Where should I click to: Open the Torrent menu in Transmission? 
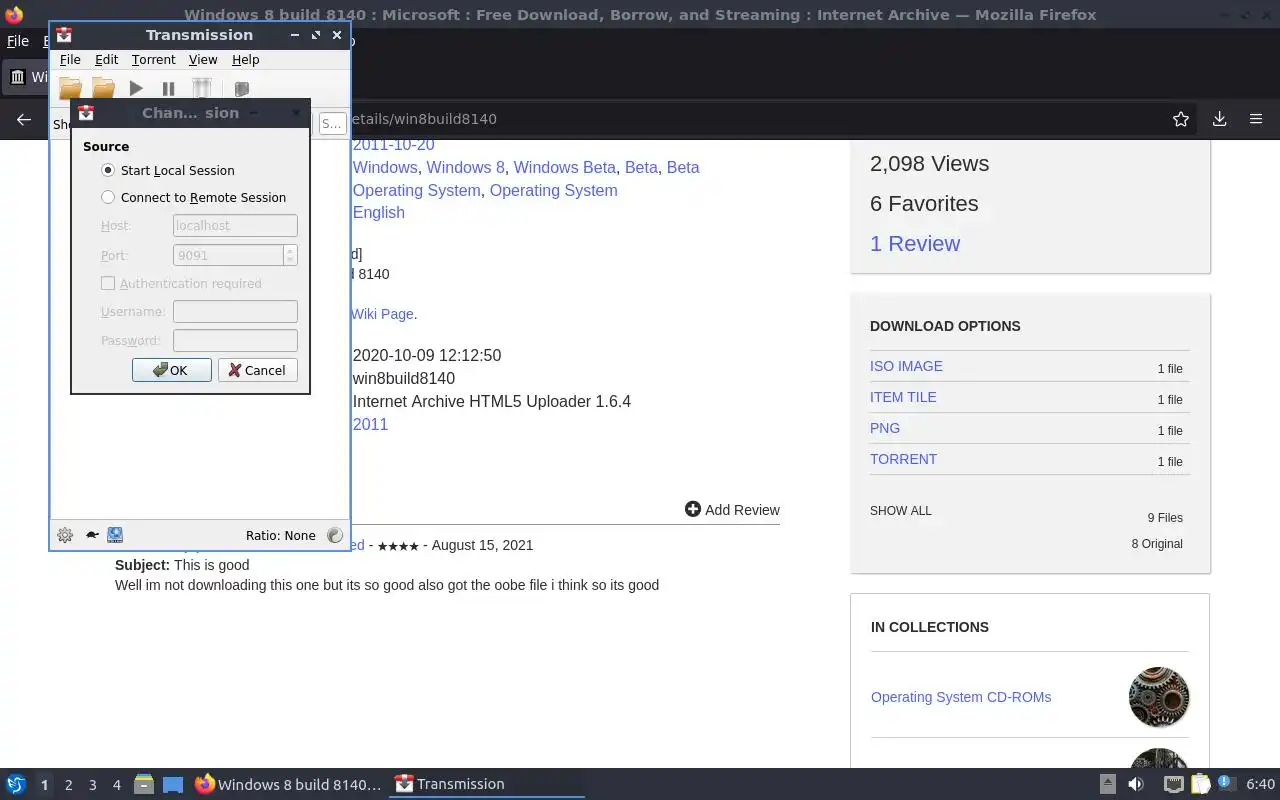[153, 60]
